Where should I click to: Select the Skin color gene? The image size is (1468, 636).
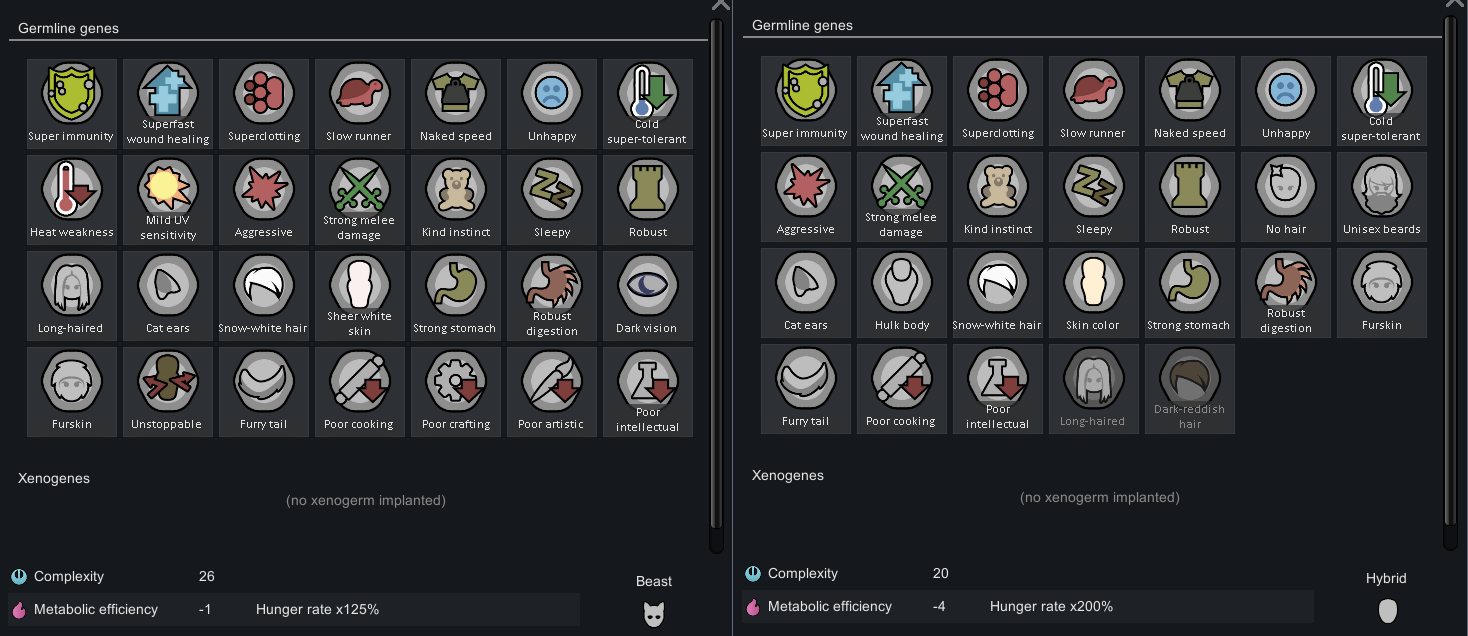tap(1094, 293)
